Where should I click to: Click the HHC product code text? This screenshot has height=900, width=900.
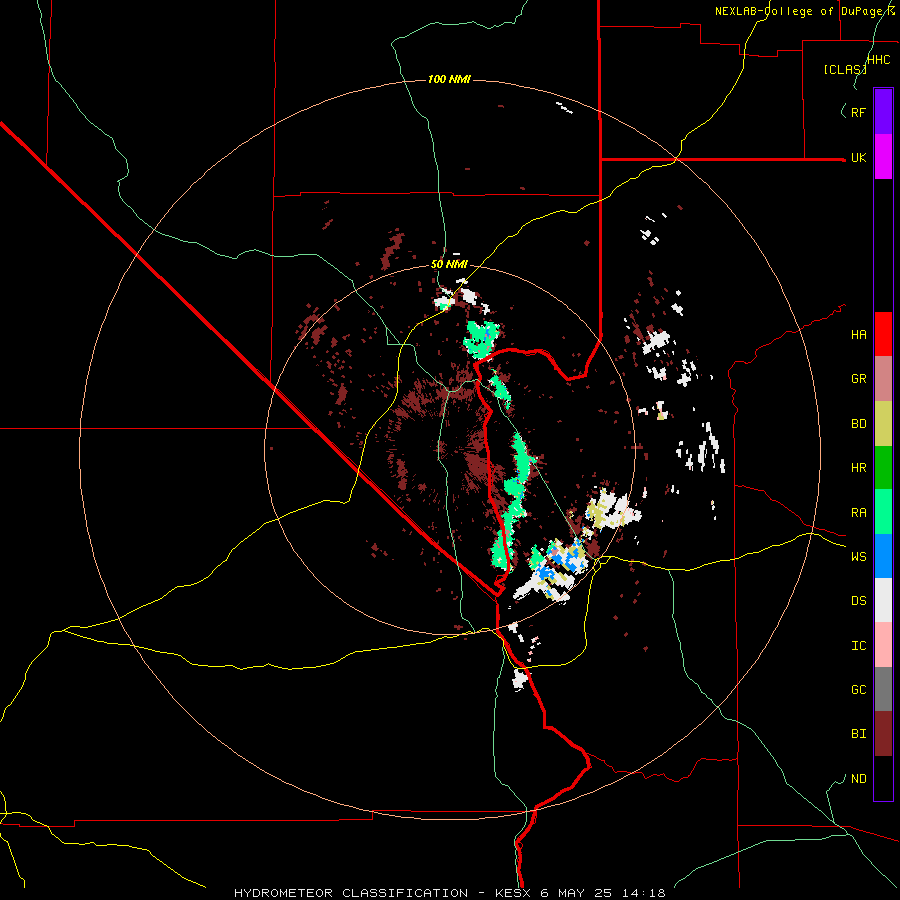coord(879,60)
